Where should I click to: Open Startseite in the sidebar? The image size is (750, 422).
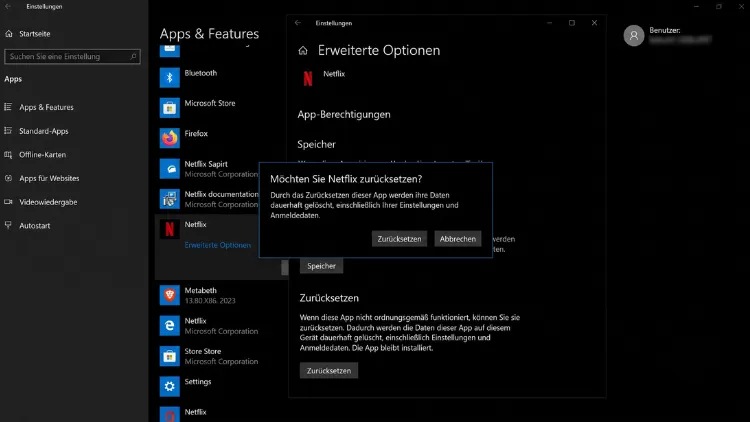pyautogui.click(x=34, y=34)
